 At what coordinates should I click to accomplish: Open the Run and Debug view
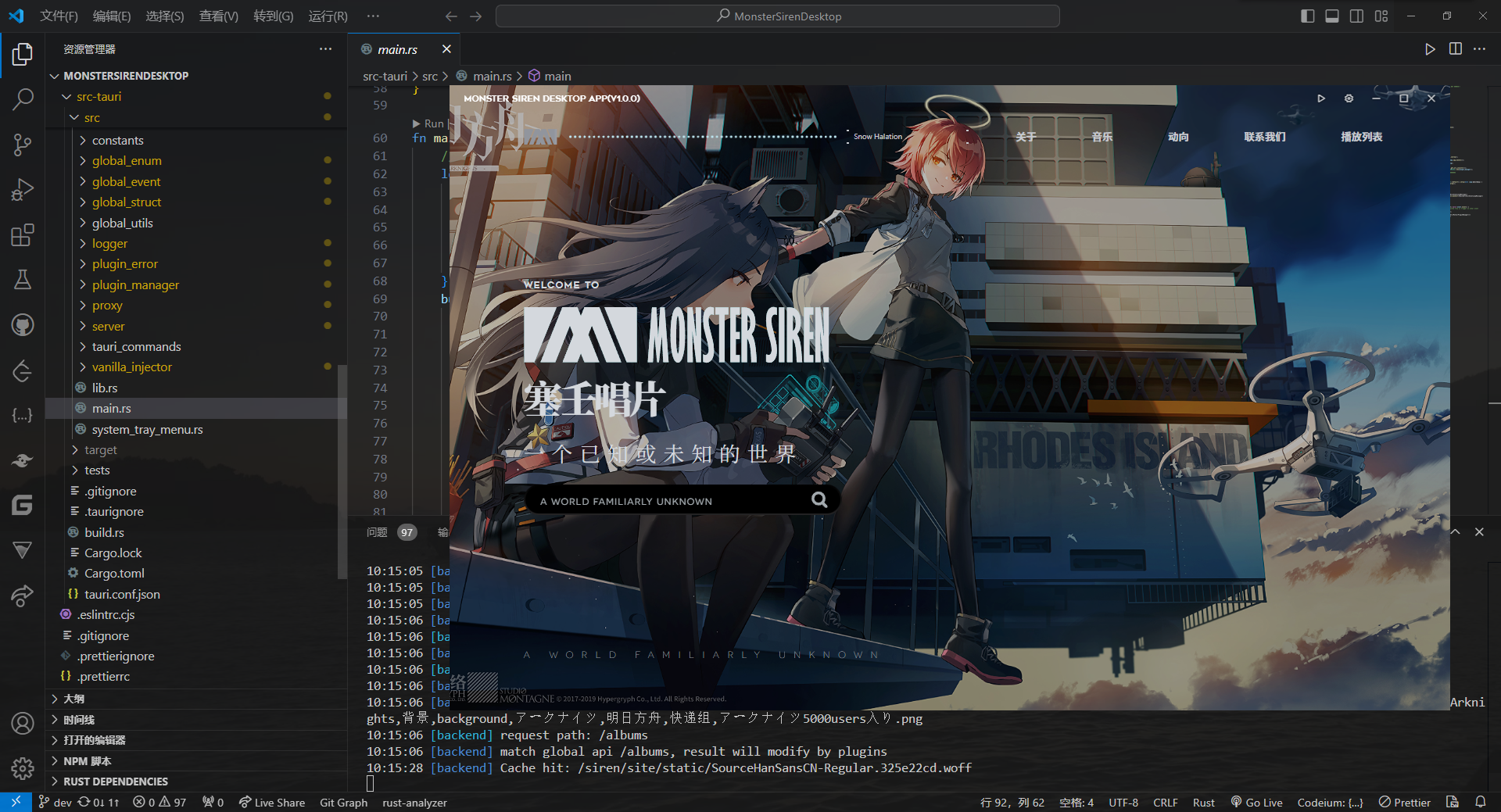pyautogui.click(x=23, y=190)
